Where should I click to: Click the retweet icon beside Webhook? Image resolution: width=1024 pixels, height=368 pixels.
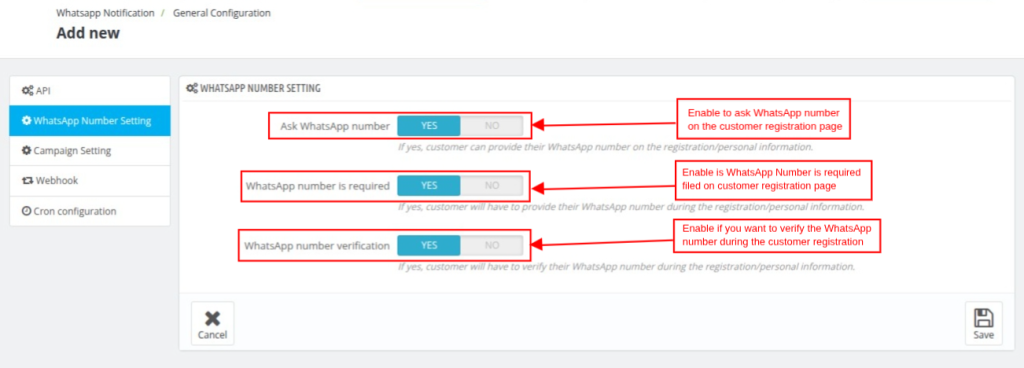(27, 181)
